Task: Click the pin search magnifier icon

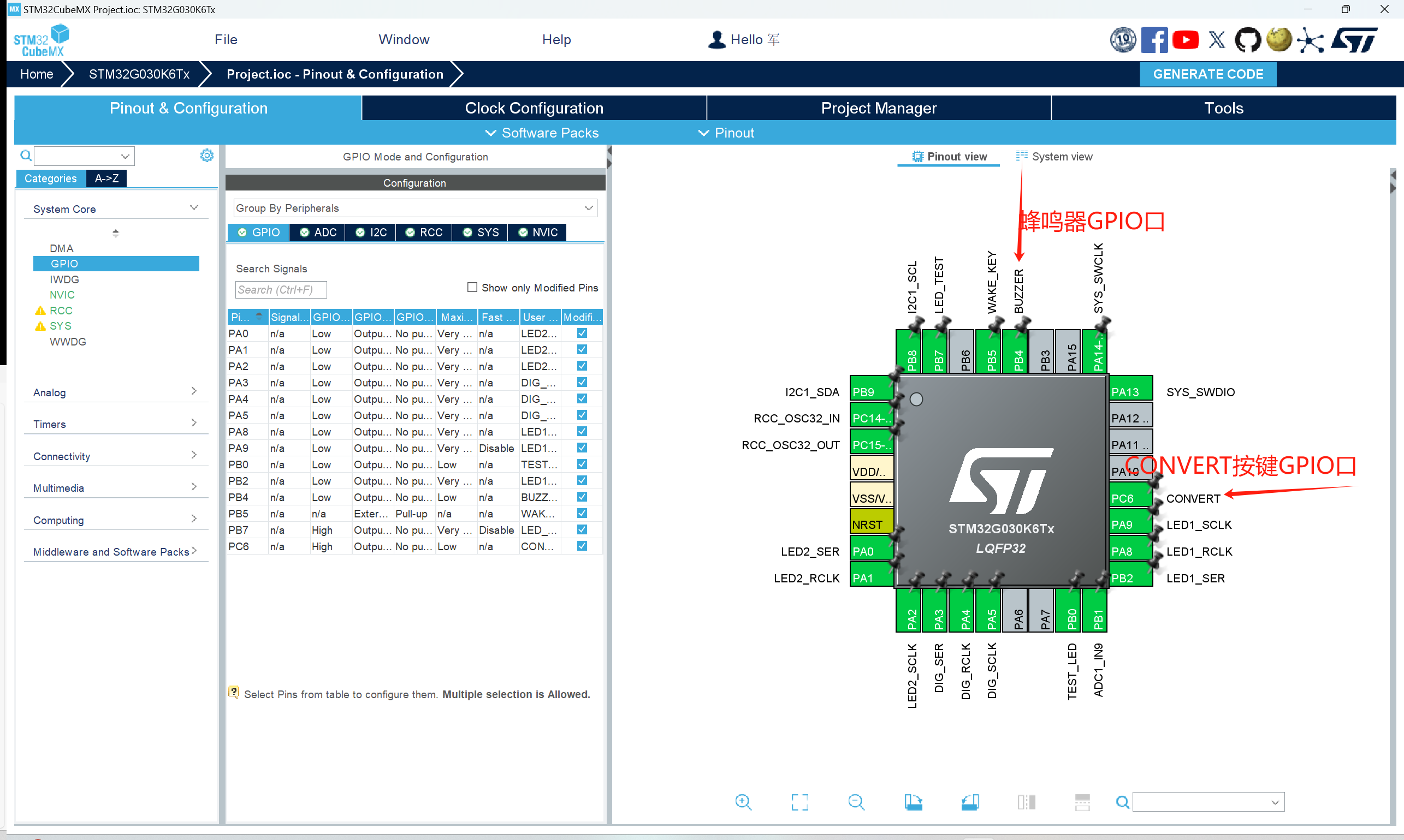Action: pos(1122,801)
